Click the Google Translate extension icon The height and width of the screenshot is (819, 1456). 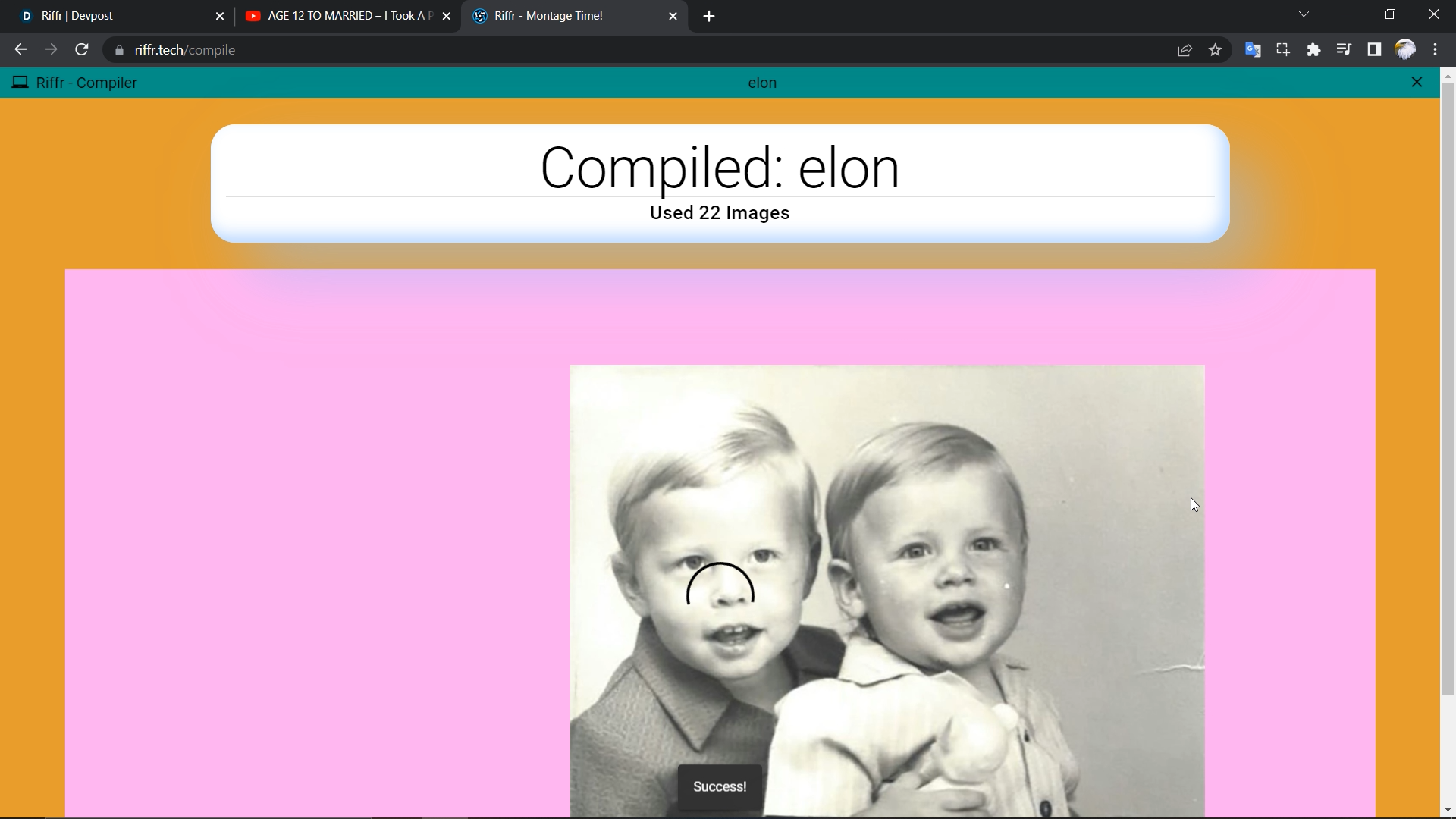[x=1253, y=50]
